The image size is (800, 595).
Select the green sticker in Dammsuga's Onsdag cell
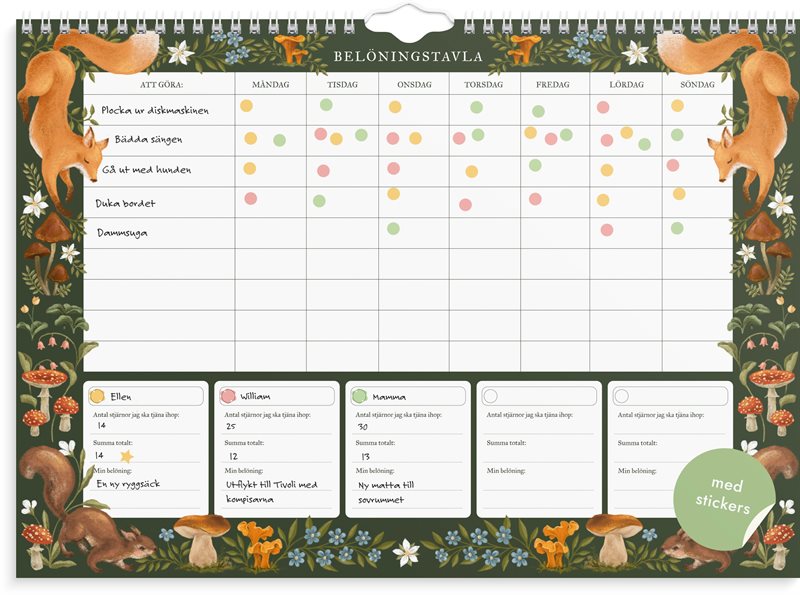click(393, 228)
